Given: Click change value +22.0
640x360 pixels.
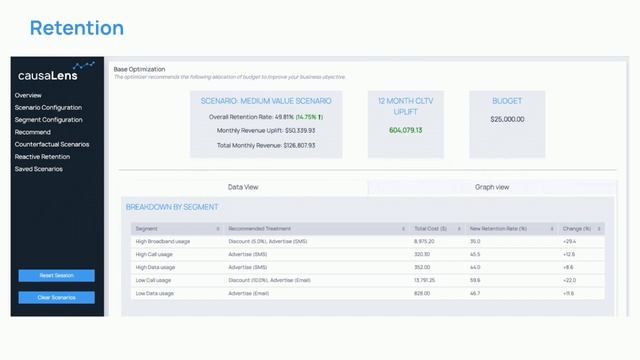Looking at the screenshot, I should tap(569, 280).
